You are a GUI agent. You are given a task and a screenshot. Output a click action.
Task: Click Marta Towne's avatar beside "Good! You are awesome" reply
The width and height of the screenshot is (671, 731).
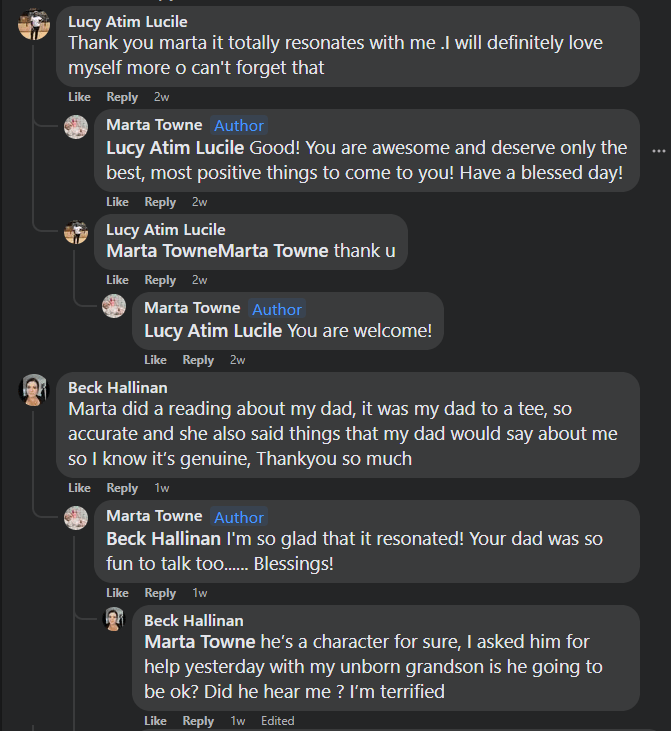coord(76,127)
